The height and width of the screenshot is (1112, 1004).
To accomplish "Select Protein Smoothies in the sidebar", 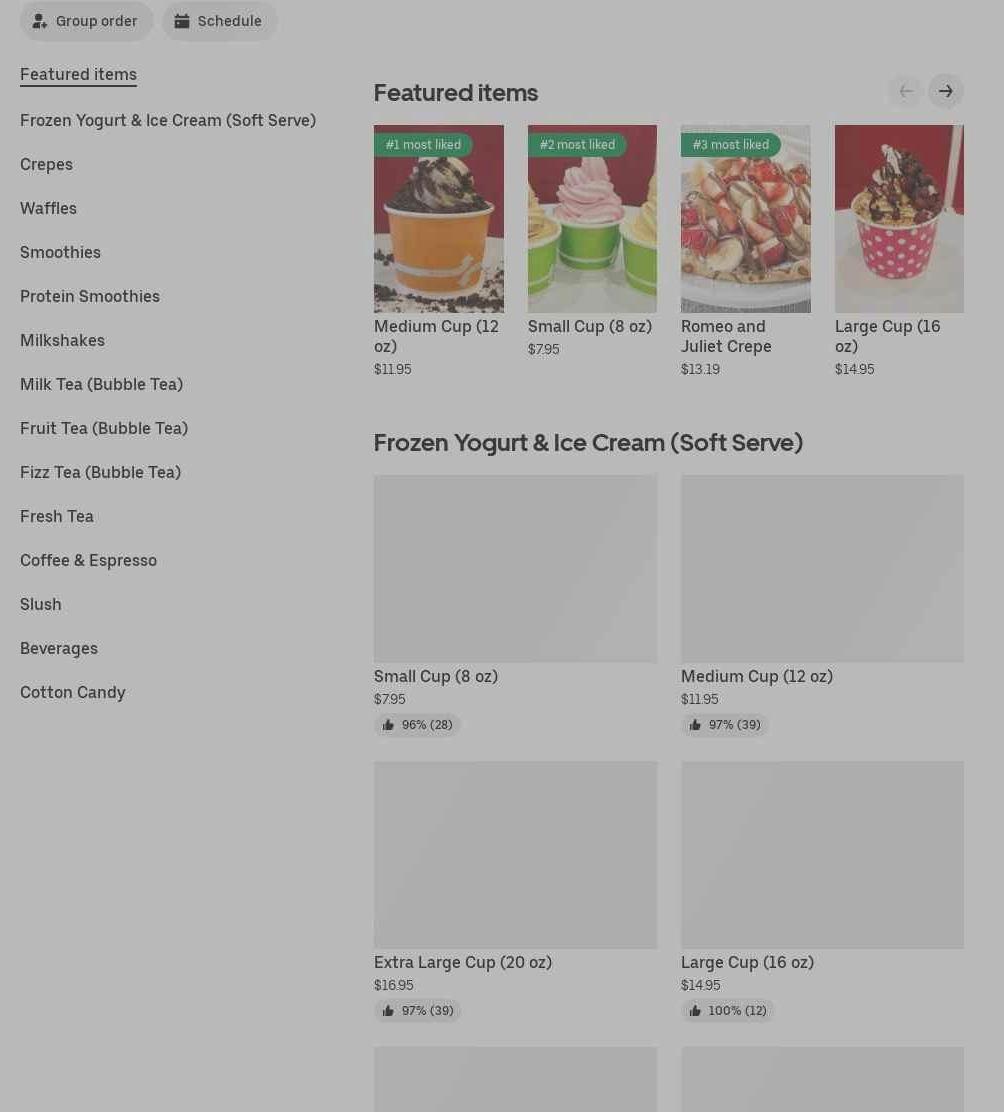I will coord(90,296).
